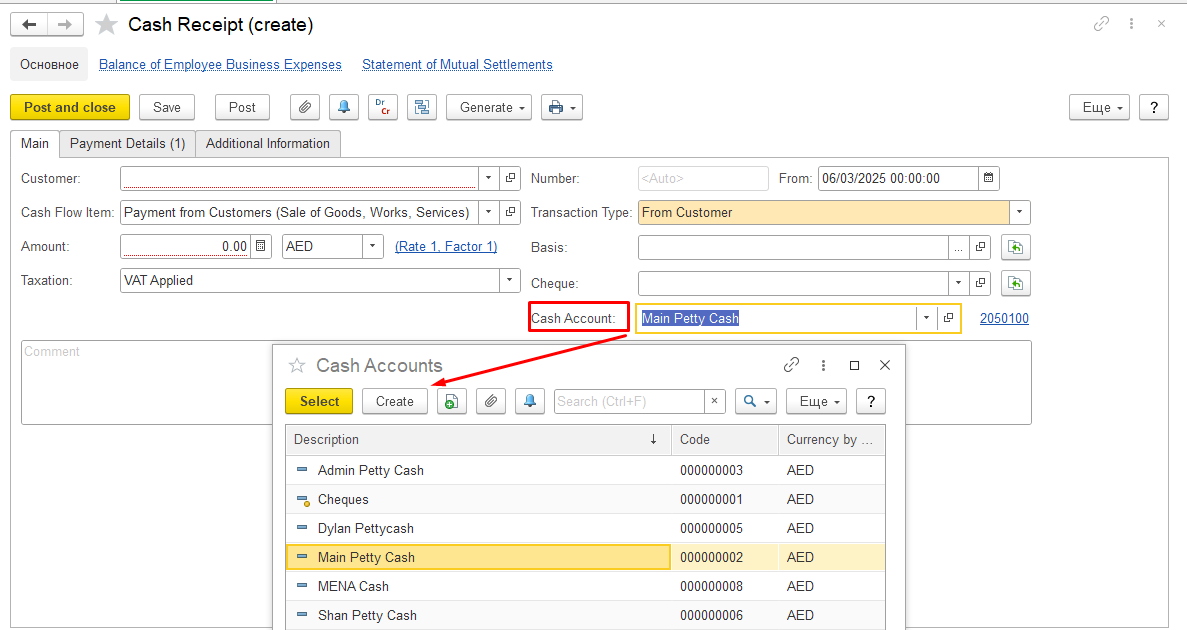This screenshot has height=630, width=1187.
Task: Expand the Cash Account dropdown
Action: (x=927, y=319)
